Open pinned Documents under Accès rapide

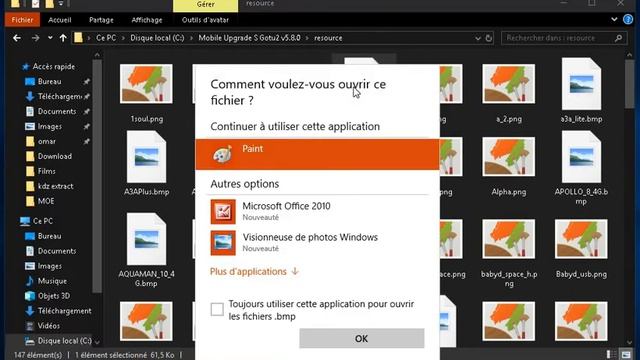coord(56,111)
